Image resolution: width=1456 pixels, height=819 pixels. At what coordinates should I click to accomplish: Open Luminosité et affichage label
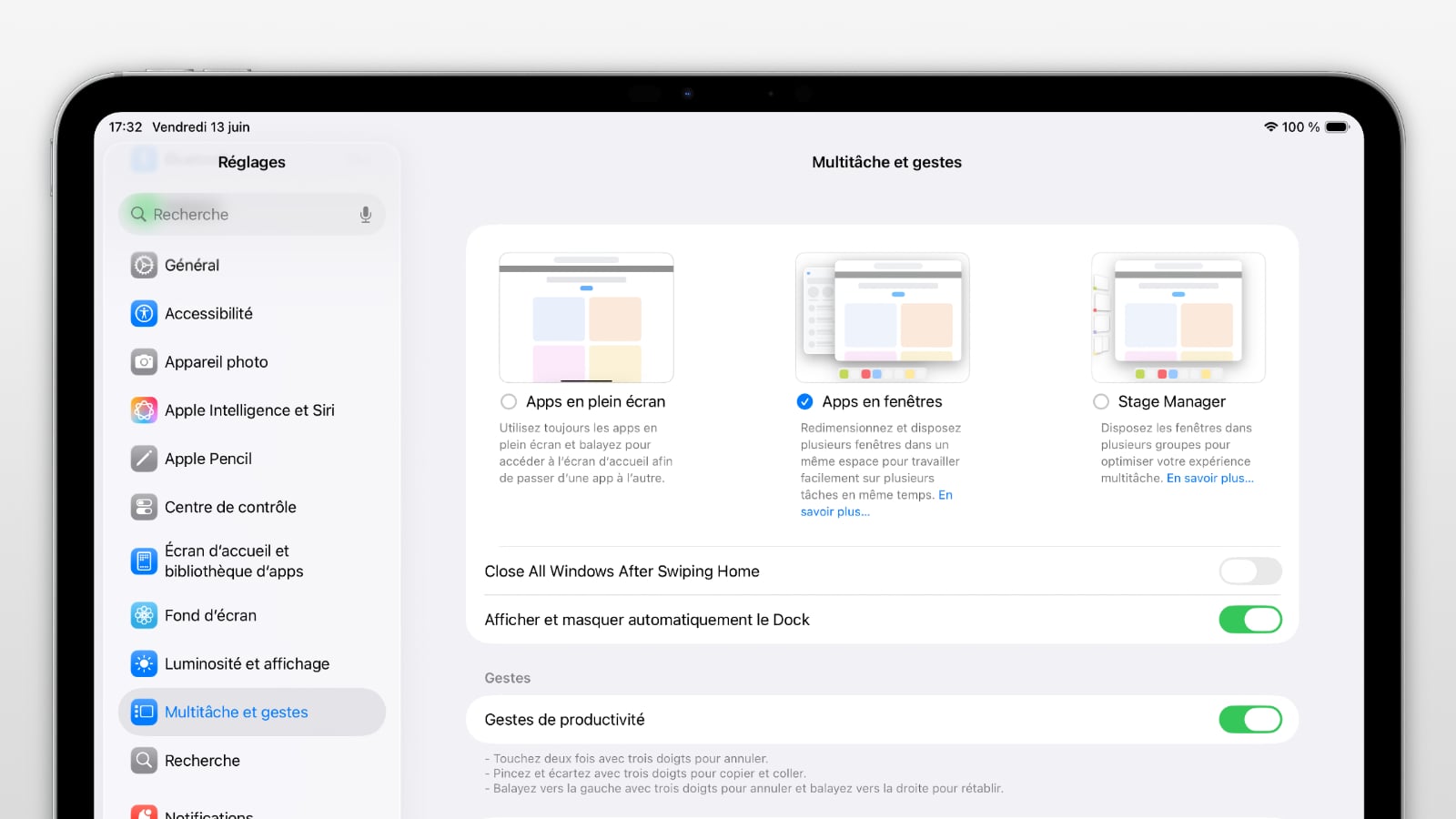coord(247,663)
